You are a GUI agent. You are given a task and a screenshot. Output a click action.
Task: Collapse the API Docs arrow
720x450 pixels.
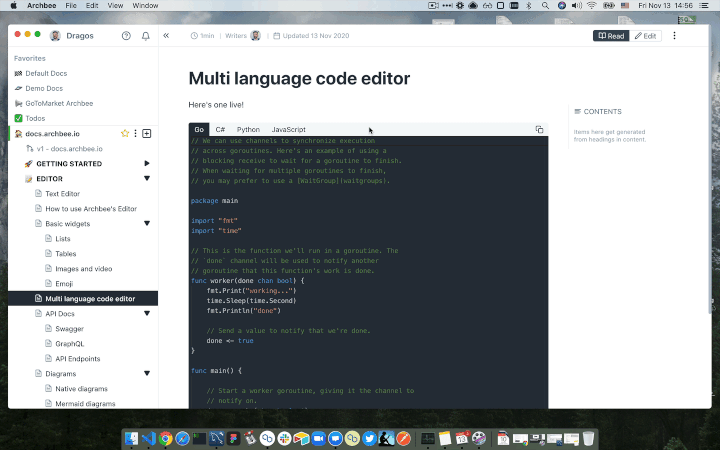tap(147, 313)
